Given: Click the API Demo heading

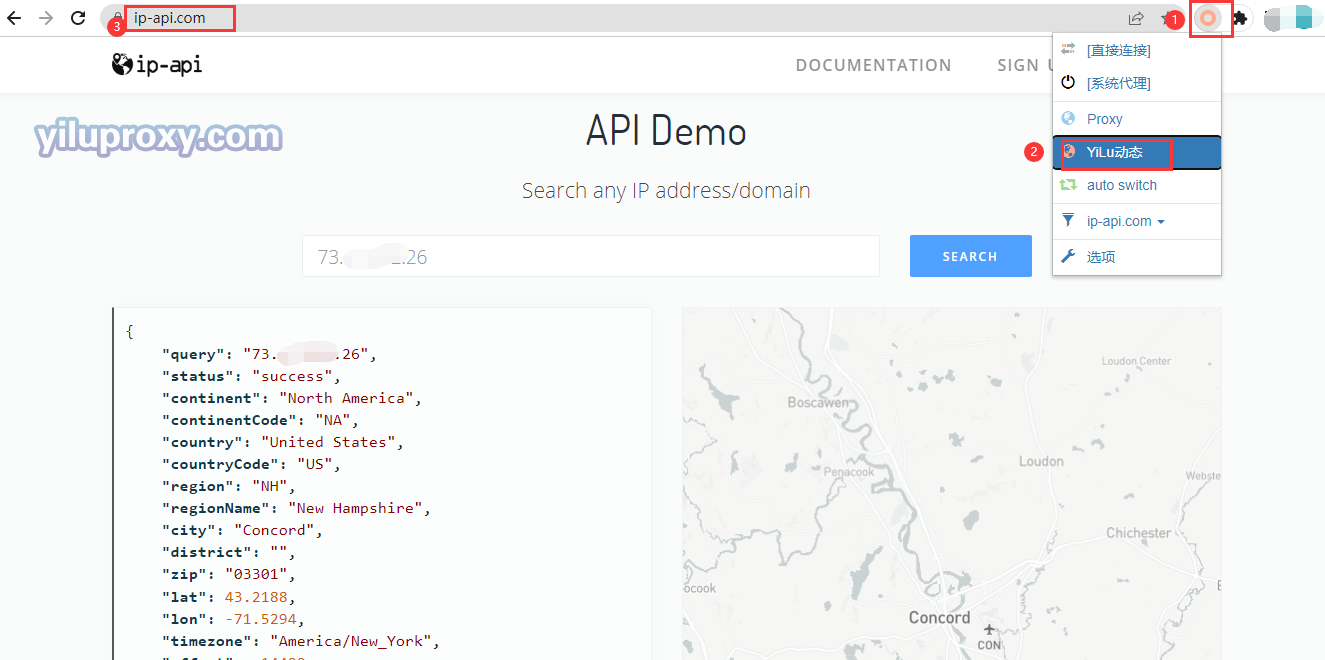Looking at the screenshot, I should 666,131.
